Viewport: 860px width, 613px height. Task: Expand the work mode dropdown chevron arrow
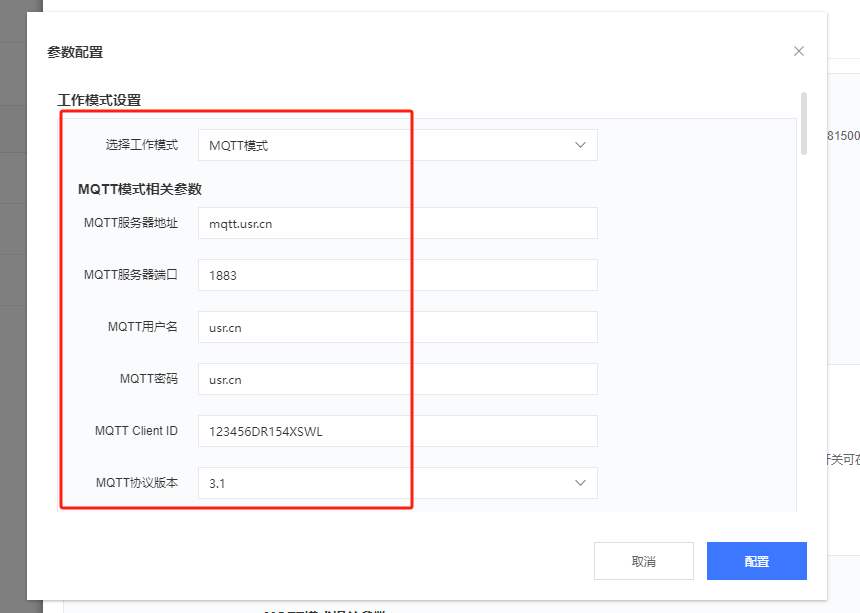[x=580, y=145]
